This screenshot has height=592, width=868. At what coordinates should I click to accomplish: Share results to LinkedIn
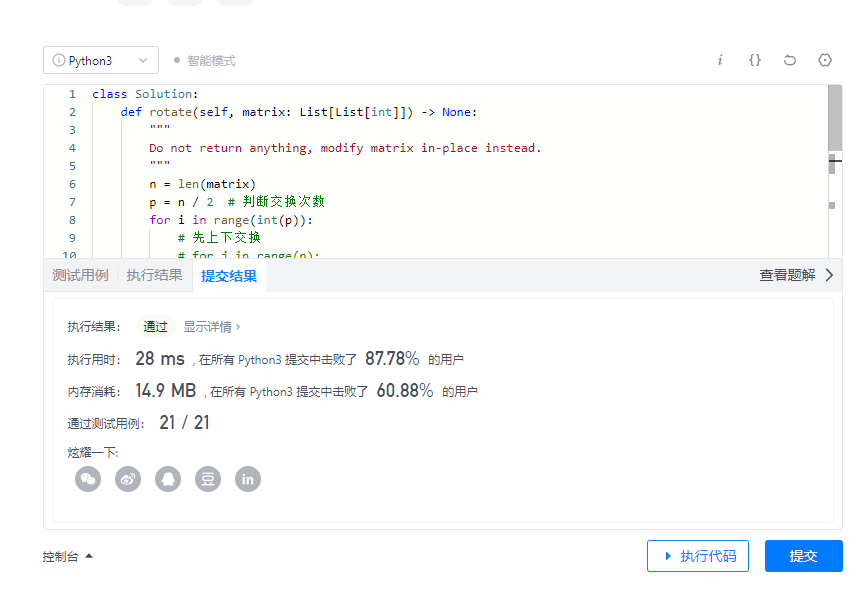point(247,479)
